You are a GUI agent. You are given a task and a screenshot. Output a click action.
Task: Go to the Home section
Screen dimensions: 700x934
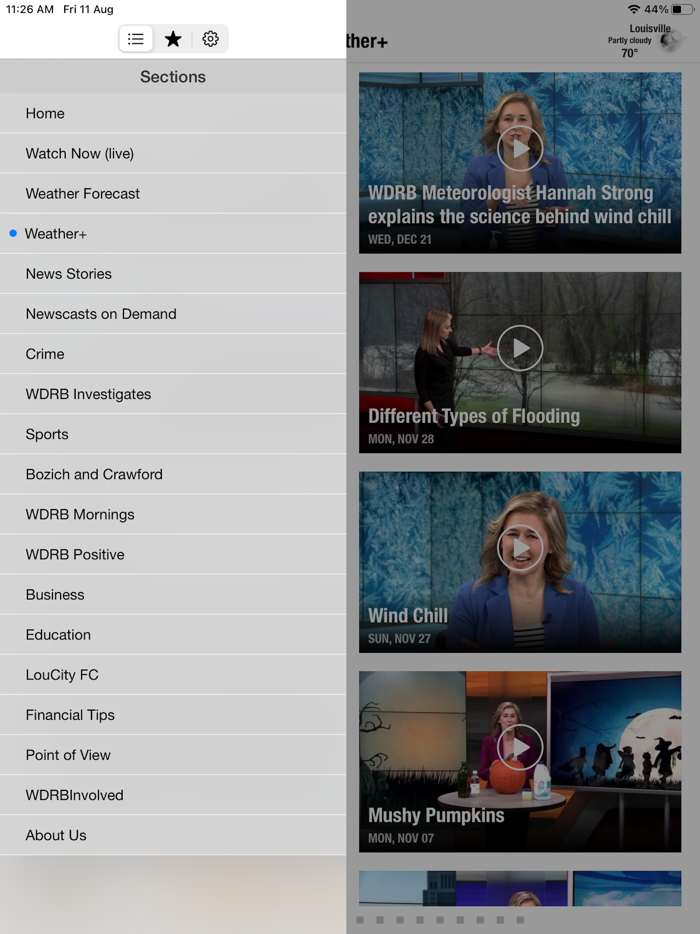173,113
